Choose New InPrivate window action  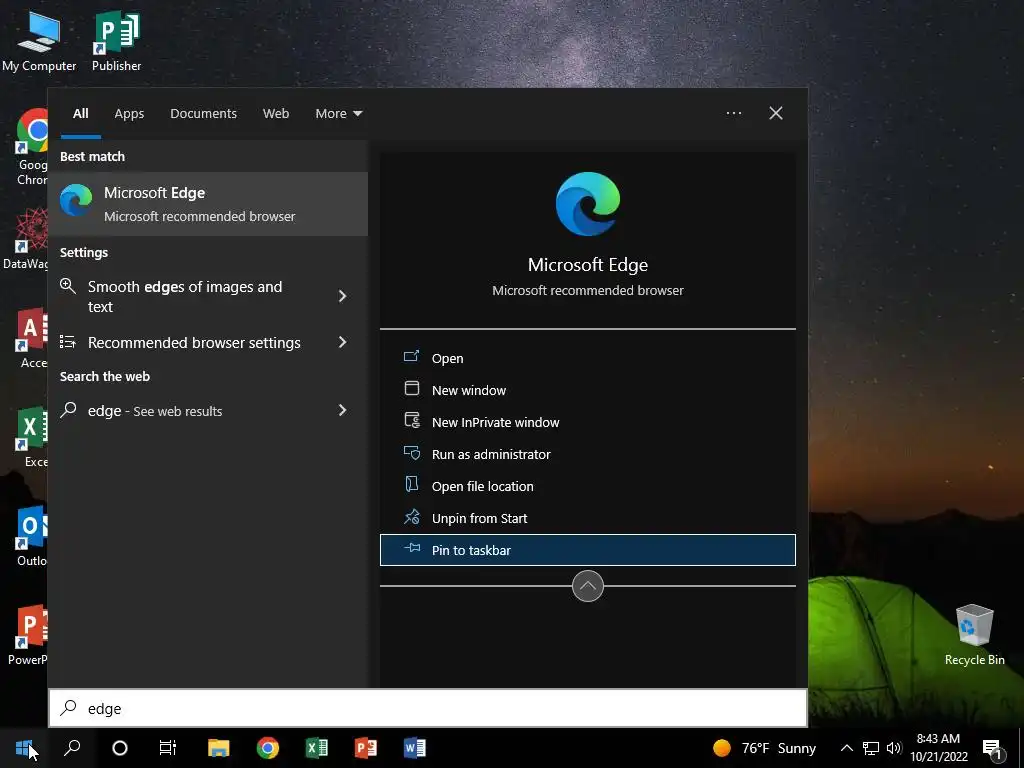coord(588,422)
